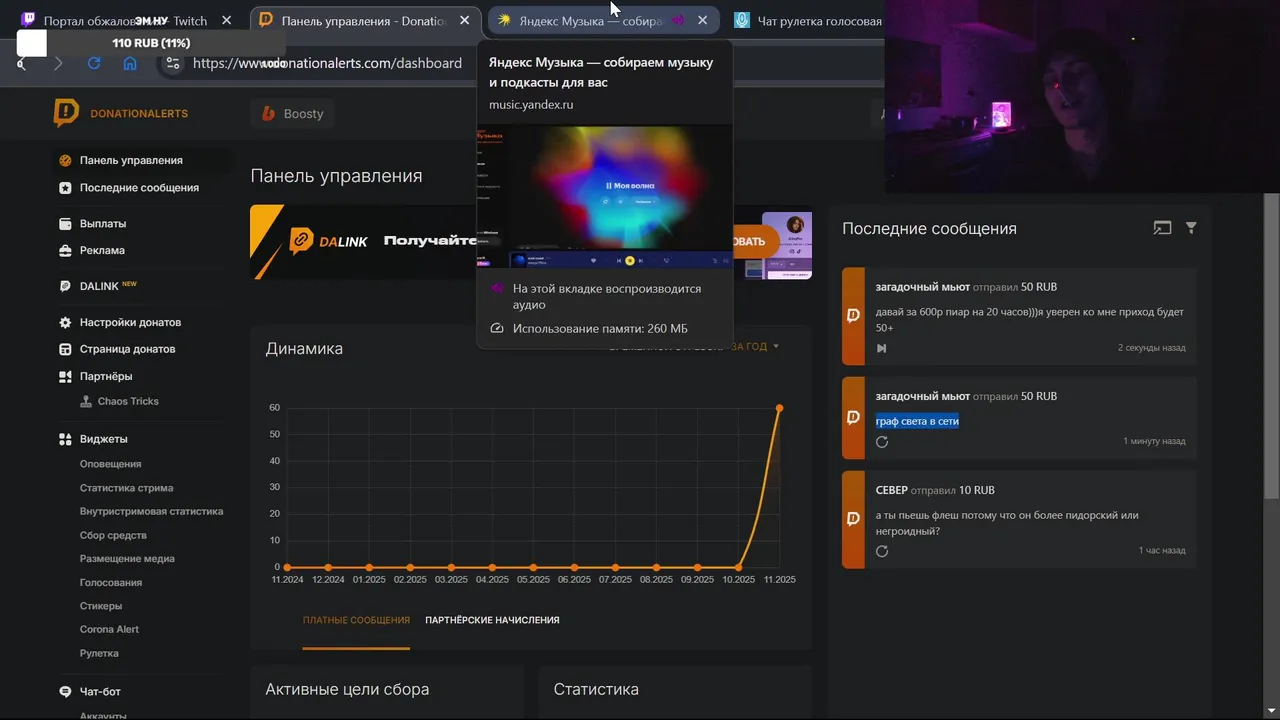Click the Активные цели сбора heading
The image size is (1280, 720).
[347, 689]
